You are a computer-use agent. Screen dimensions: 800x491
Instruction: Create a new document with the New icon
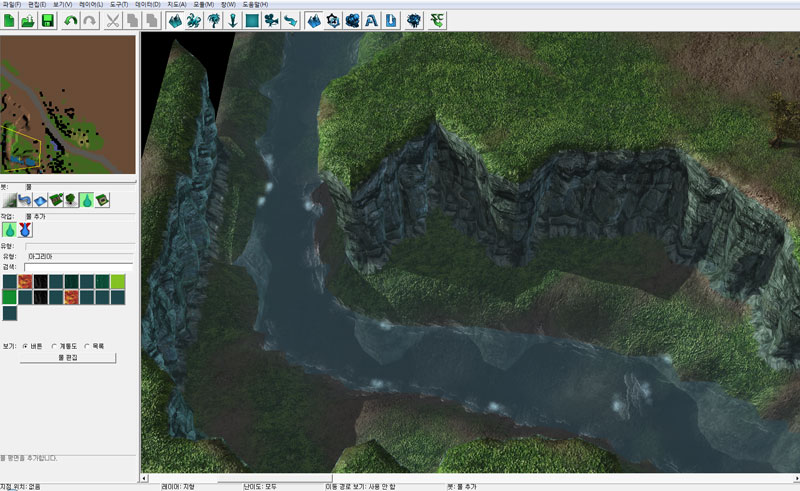(x=9, y=21)
